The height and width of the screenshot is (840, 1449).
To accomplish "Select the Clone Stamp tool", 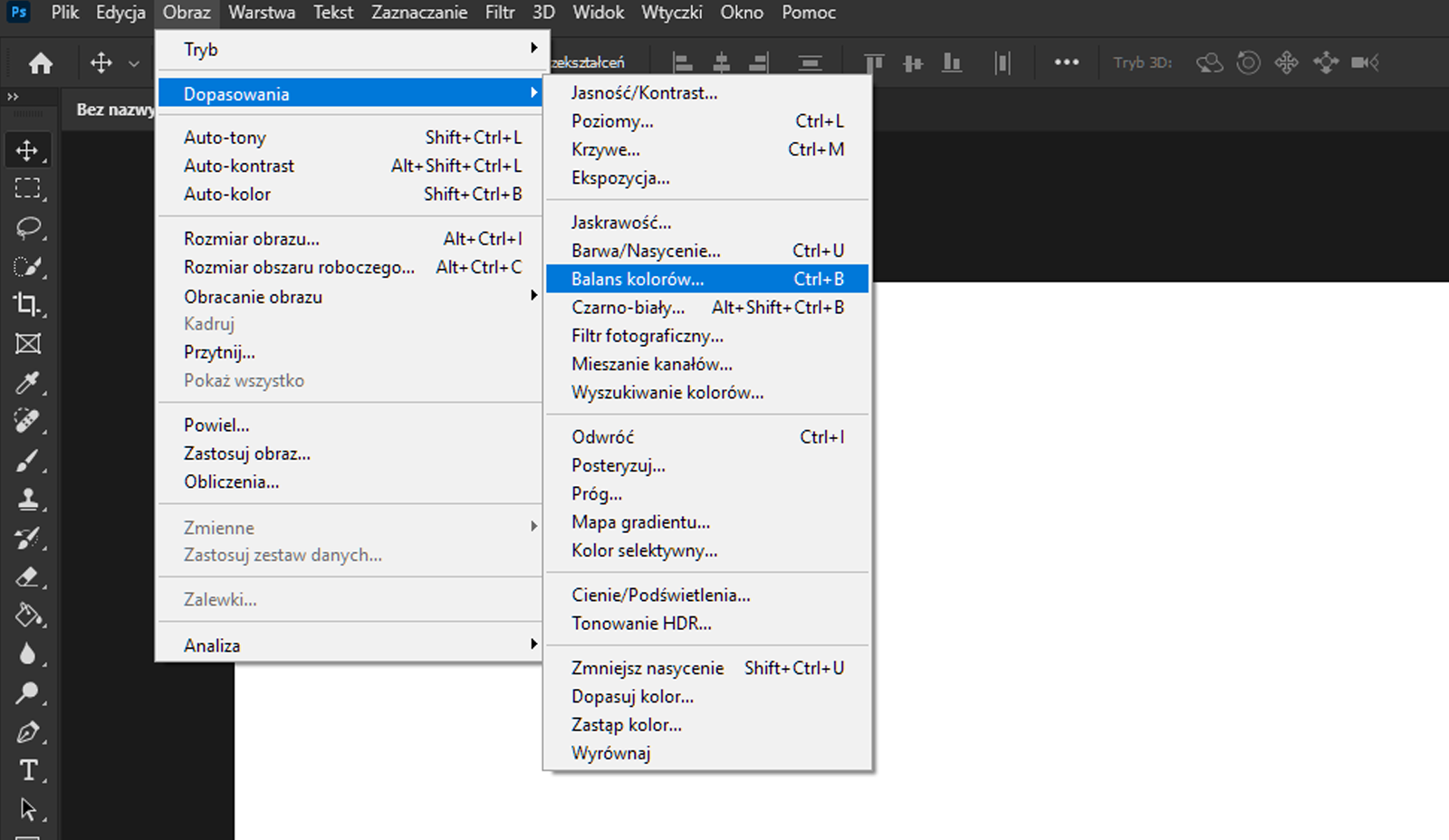I will (27, 500).
